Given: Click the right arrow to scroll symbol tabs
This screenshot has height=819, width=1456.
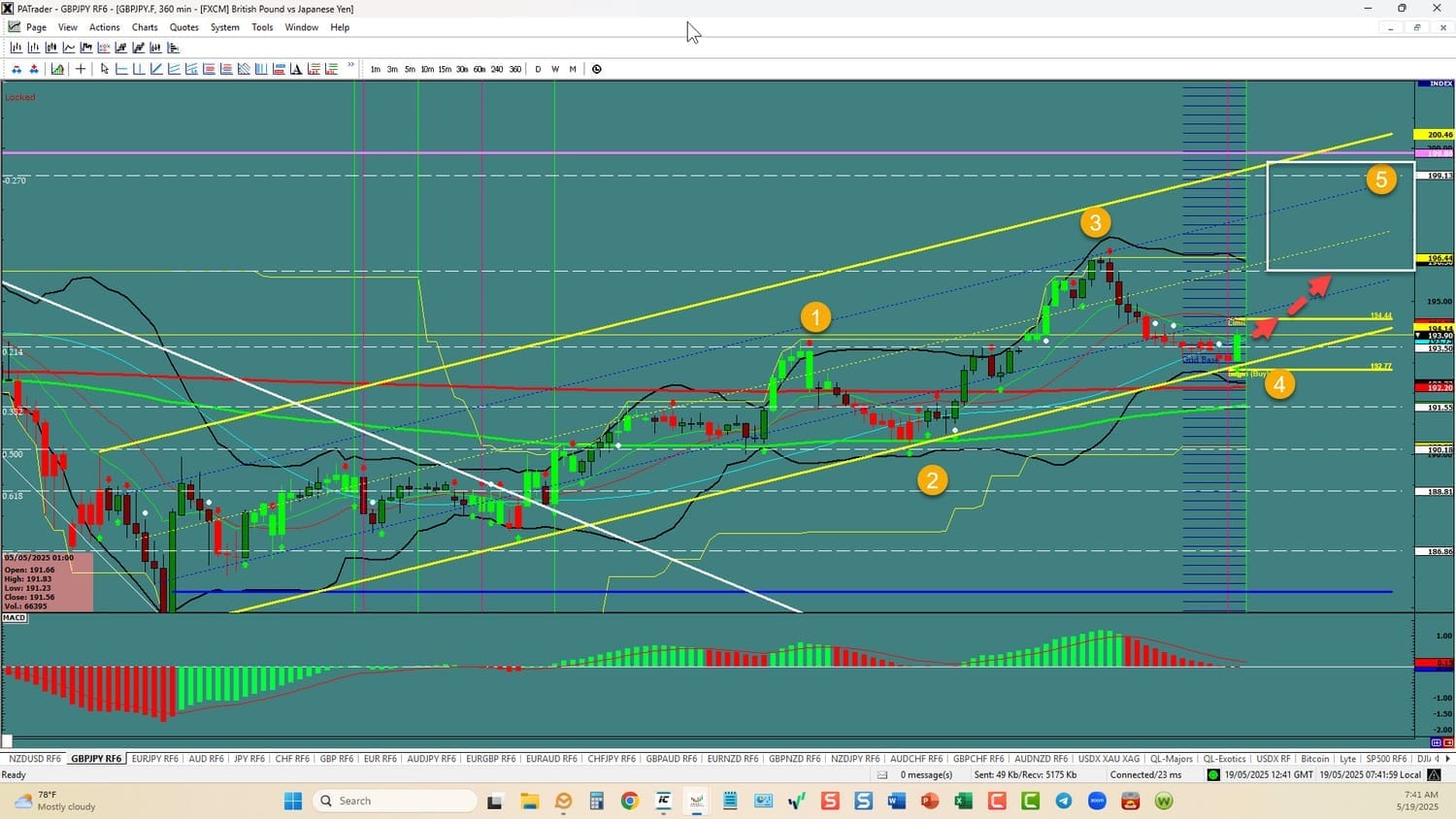Looking at the screenshot, I should tap(1446, 759).
